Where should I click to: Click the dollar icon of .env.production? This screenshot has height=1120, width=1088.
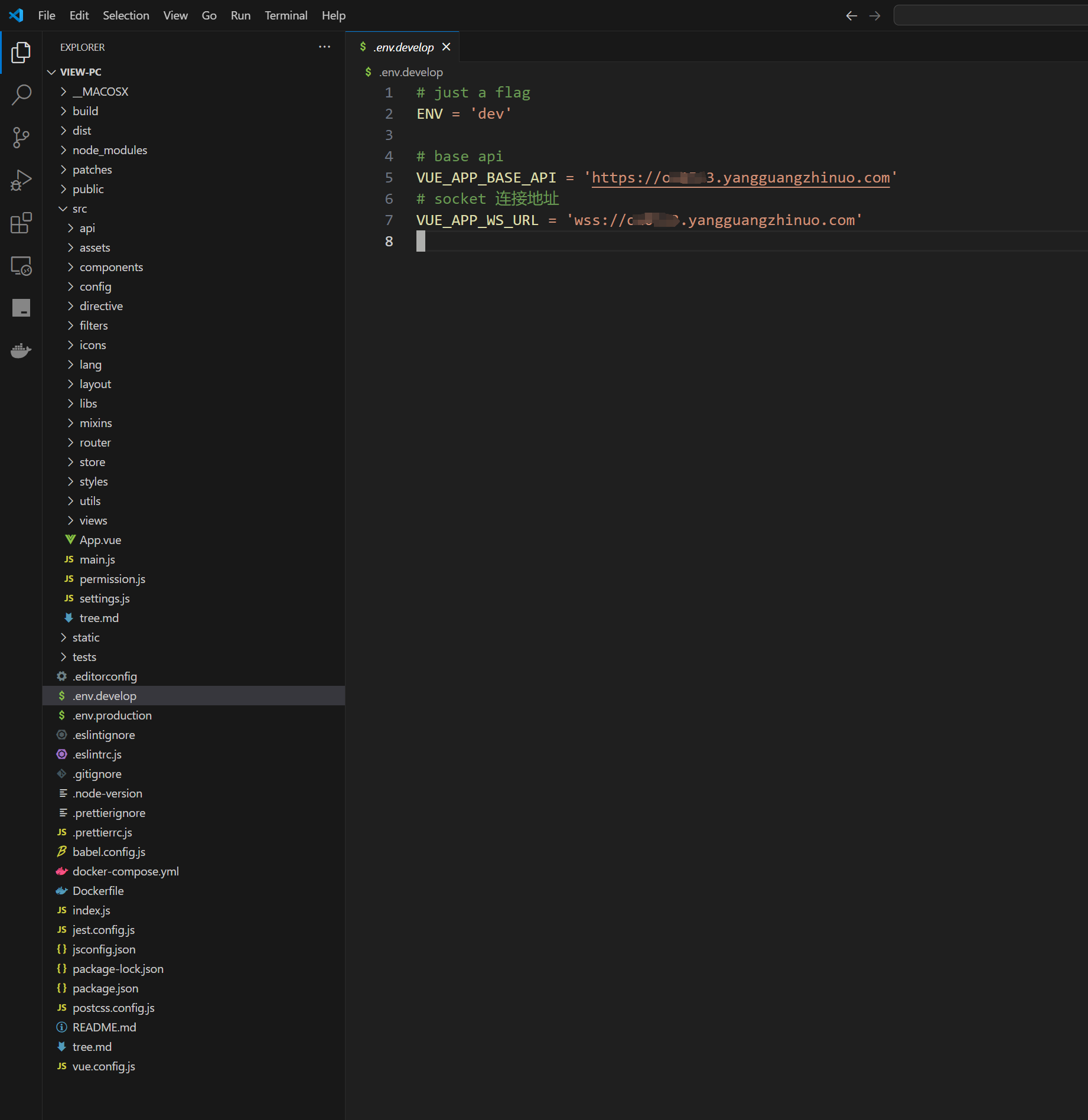point(61,715)
